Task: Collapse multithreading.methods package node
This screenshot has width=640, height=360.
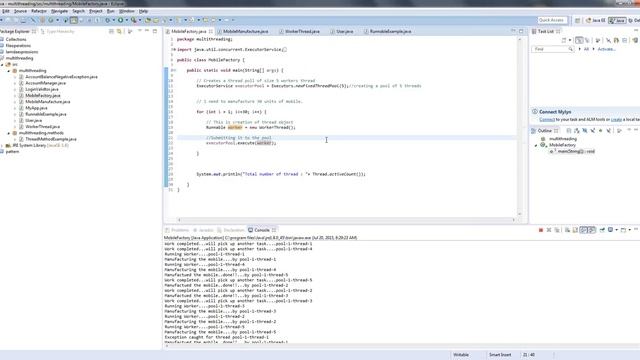Action: [9, 133]
